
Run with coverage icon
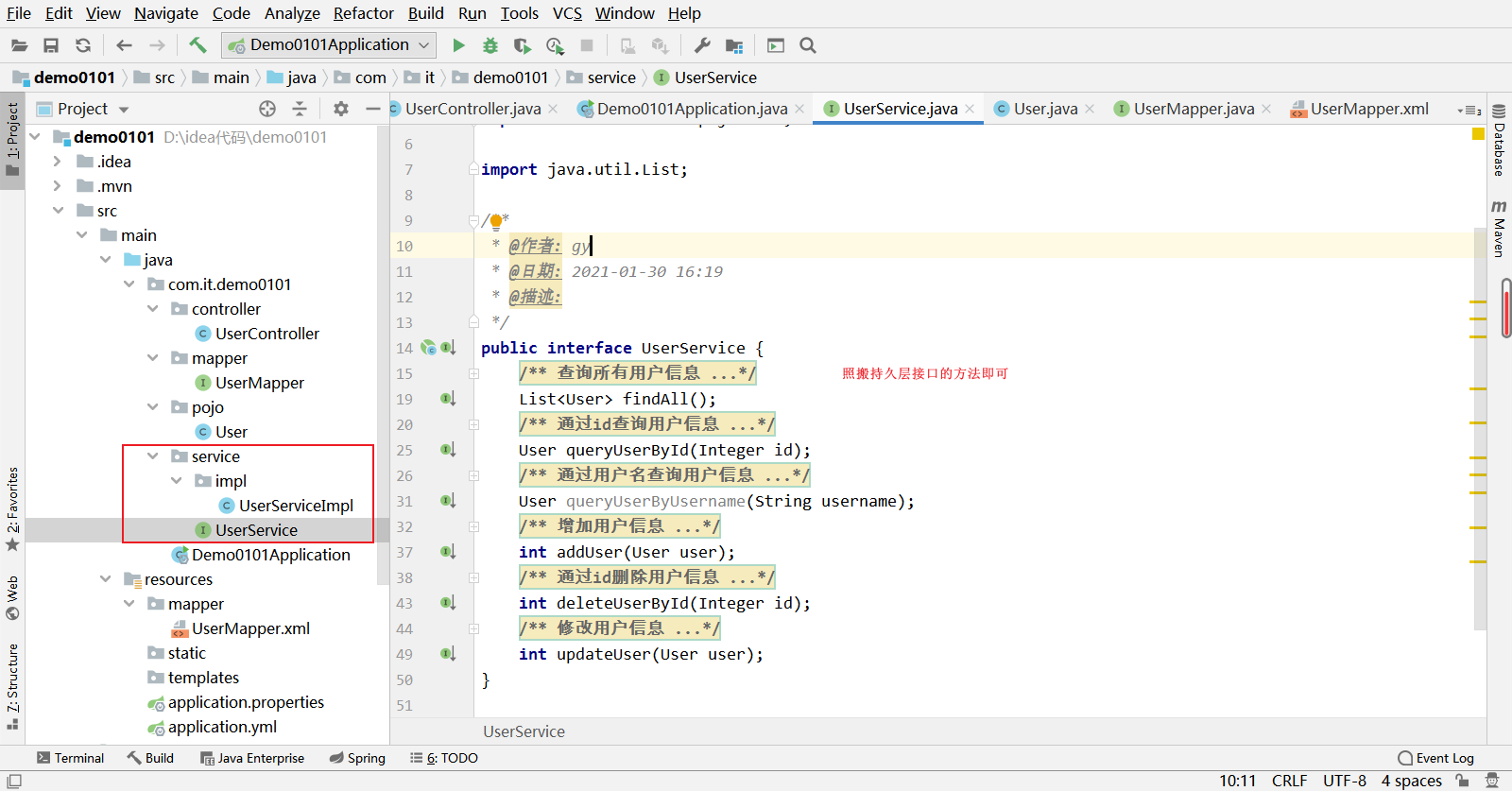point(522,45)
